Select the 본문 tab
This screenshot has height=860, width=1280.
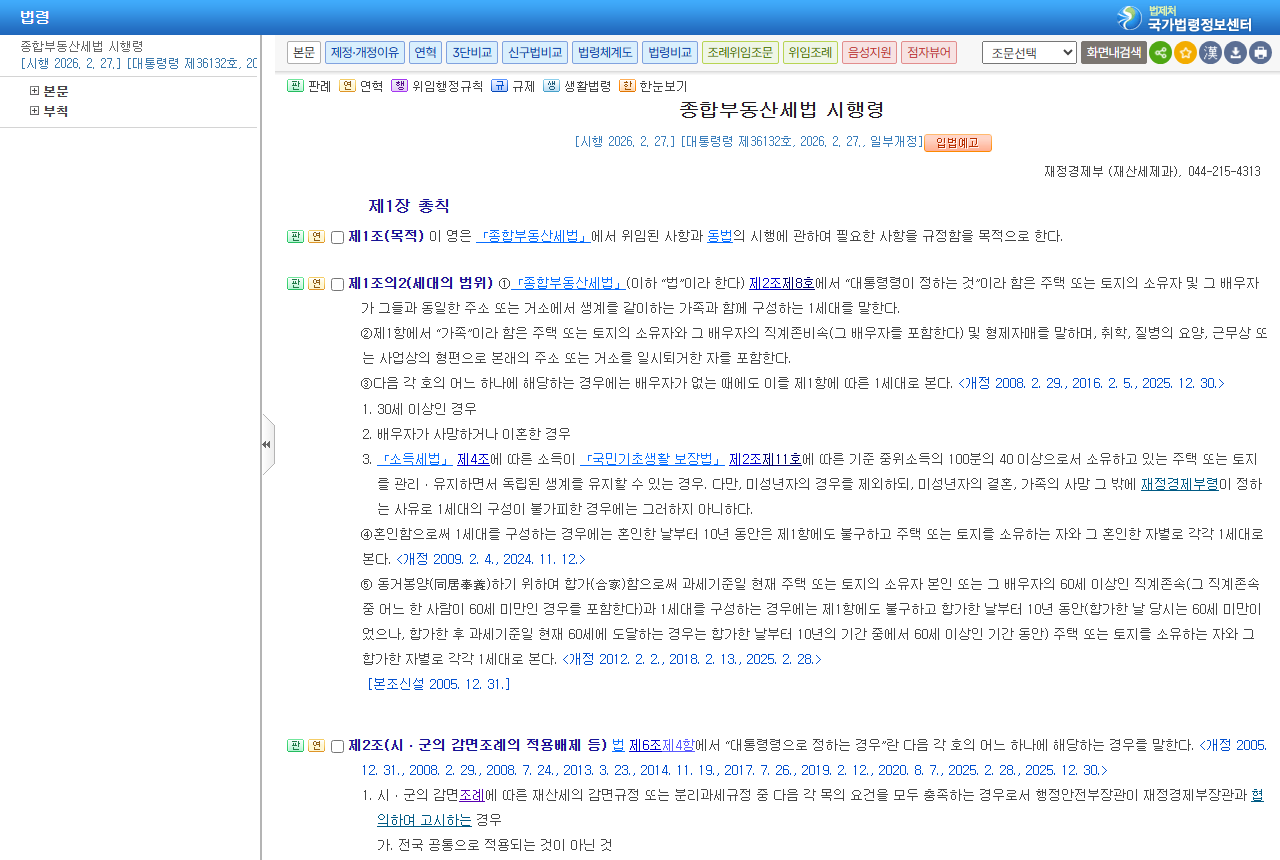click(304, 52)
